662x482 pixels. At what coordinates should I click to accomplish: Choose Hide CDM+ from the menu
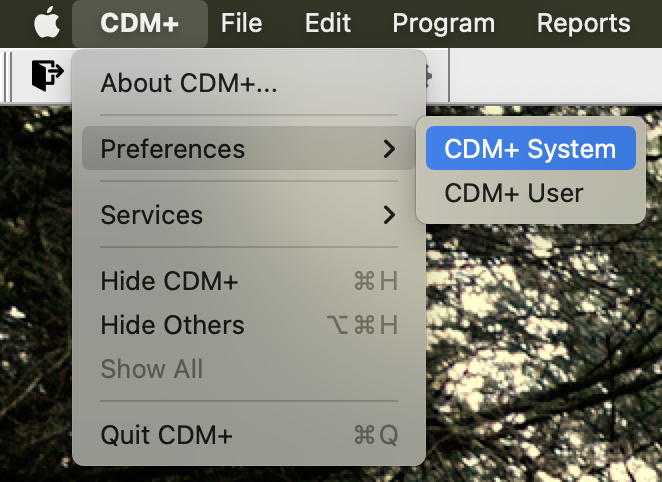click(170, 281)
